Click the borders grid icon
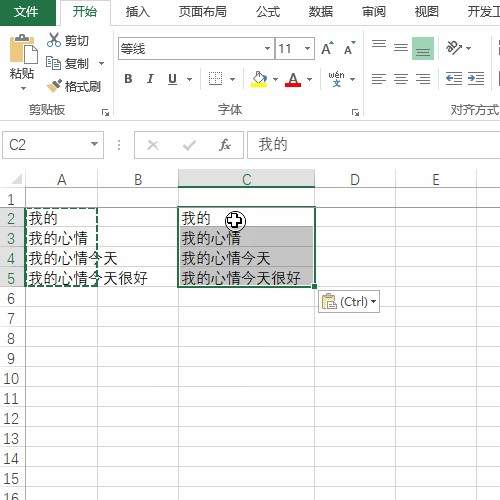This screenshot has height=500, width=500. click(215, 79)
